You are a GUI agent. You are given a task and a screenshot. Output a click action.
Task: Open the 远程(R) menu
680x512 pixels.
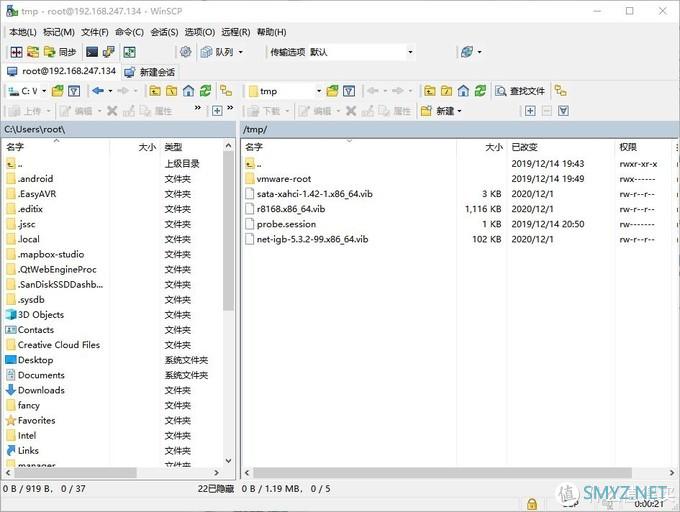pyautogui.click(x=235, y=32)
